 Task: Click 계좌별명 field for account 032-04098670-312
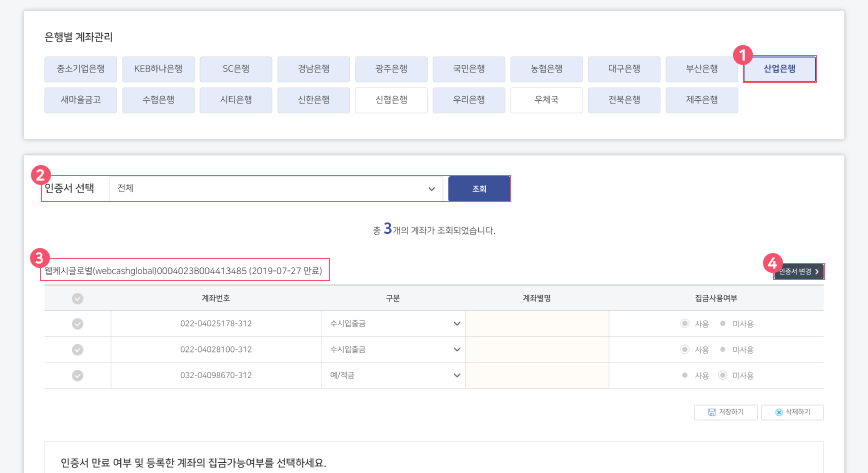pyautogui.click(x=537, y=375)
